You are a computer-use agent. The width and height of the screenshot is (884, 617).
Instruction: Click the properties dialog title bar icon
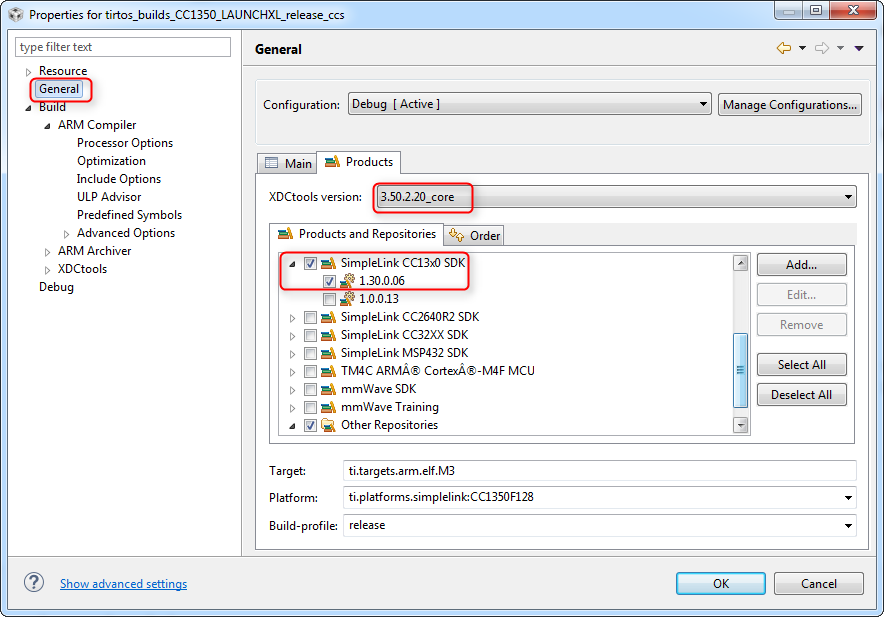coord(16,14)
